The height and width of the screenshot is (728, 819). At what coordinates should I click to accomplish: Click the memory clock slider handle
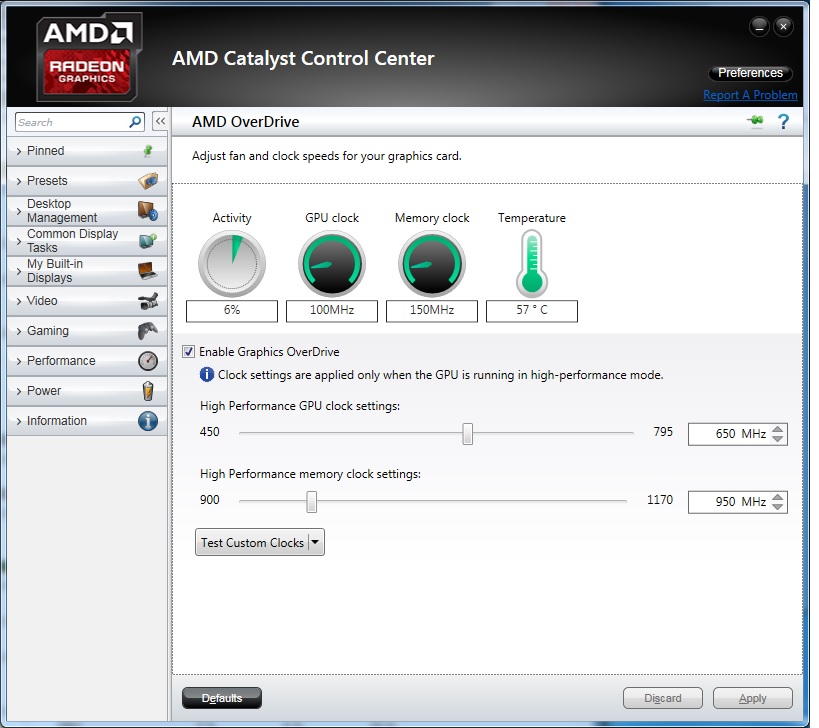311,501
